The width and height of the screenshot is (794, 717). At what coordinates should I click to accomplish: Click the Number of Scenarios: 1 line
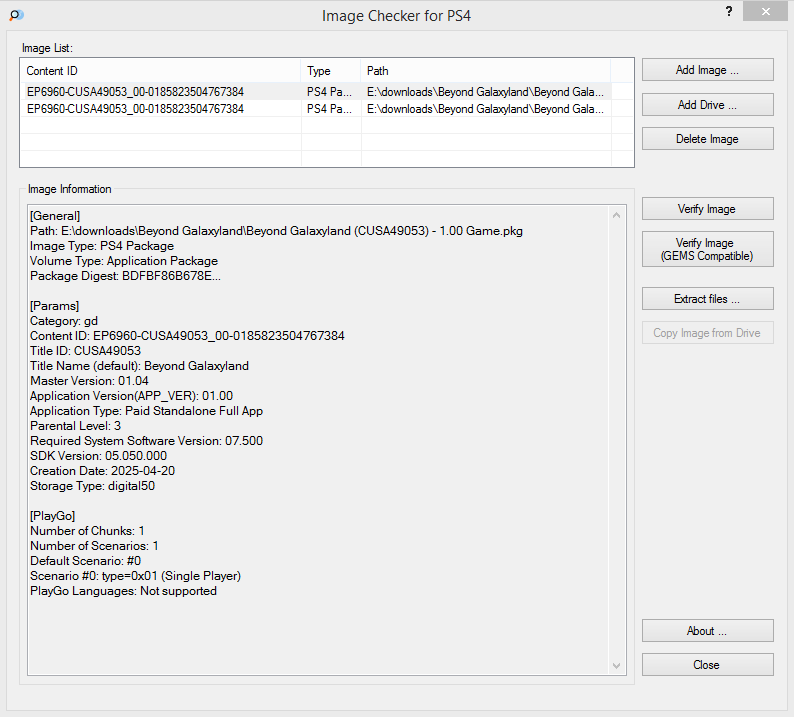[94, 546]
